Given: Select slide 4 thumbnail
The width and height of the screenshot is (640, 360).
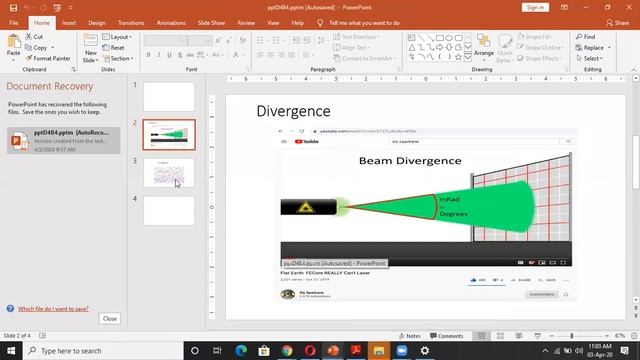Looking at the screenshot, I should pos(169,211).
